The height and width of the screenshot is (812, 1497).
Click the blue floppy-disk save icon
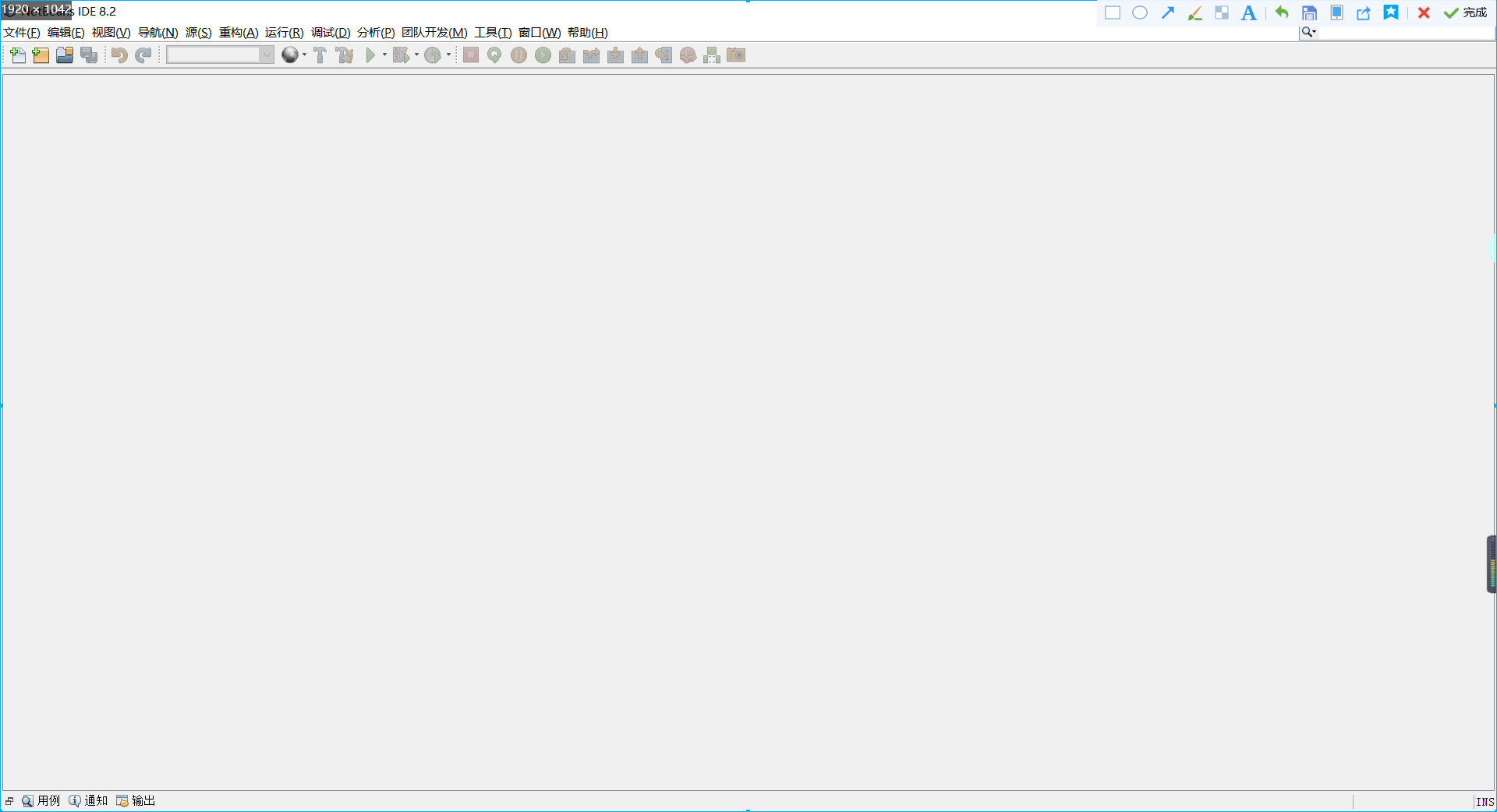1310,12
